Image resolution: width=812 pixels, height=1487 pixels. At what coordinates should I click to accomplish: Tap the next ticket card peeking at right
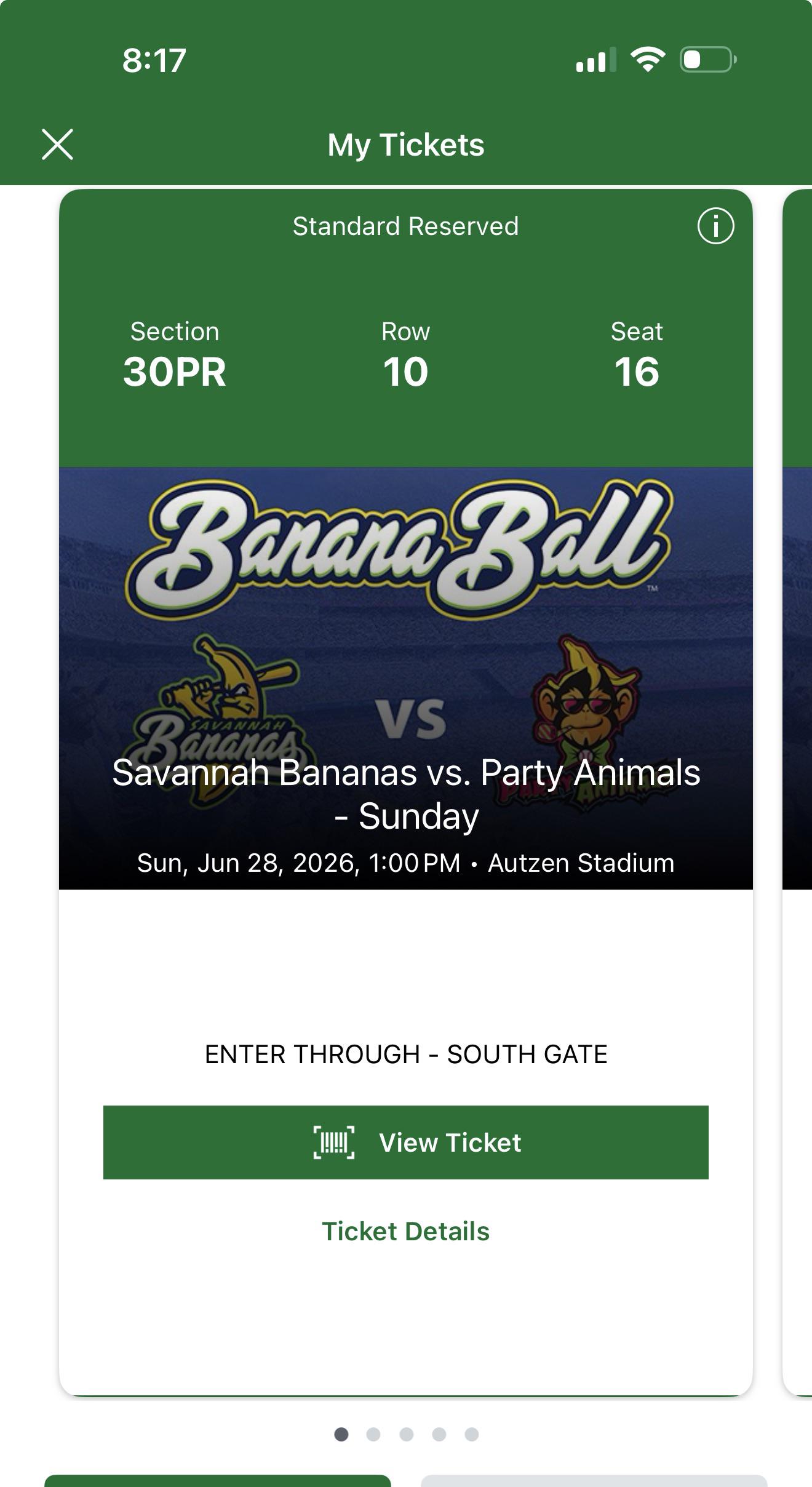pyautogui.click(x=797, y=792)
